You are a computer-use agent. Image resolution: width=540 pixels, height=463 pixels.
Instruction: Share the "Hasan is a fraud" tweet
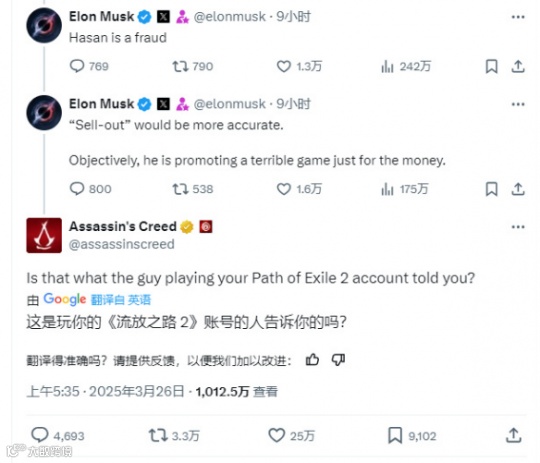(518, 66)
